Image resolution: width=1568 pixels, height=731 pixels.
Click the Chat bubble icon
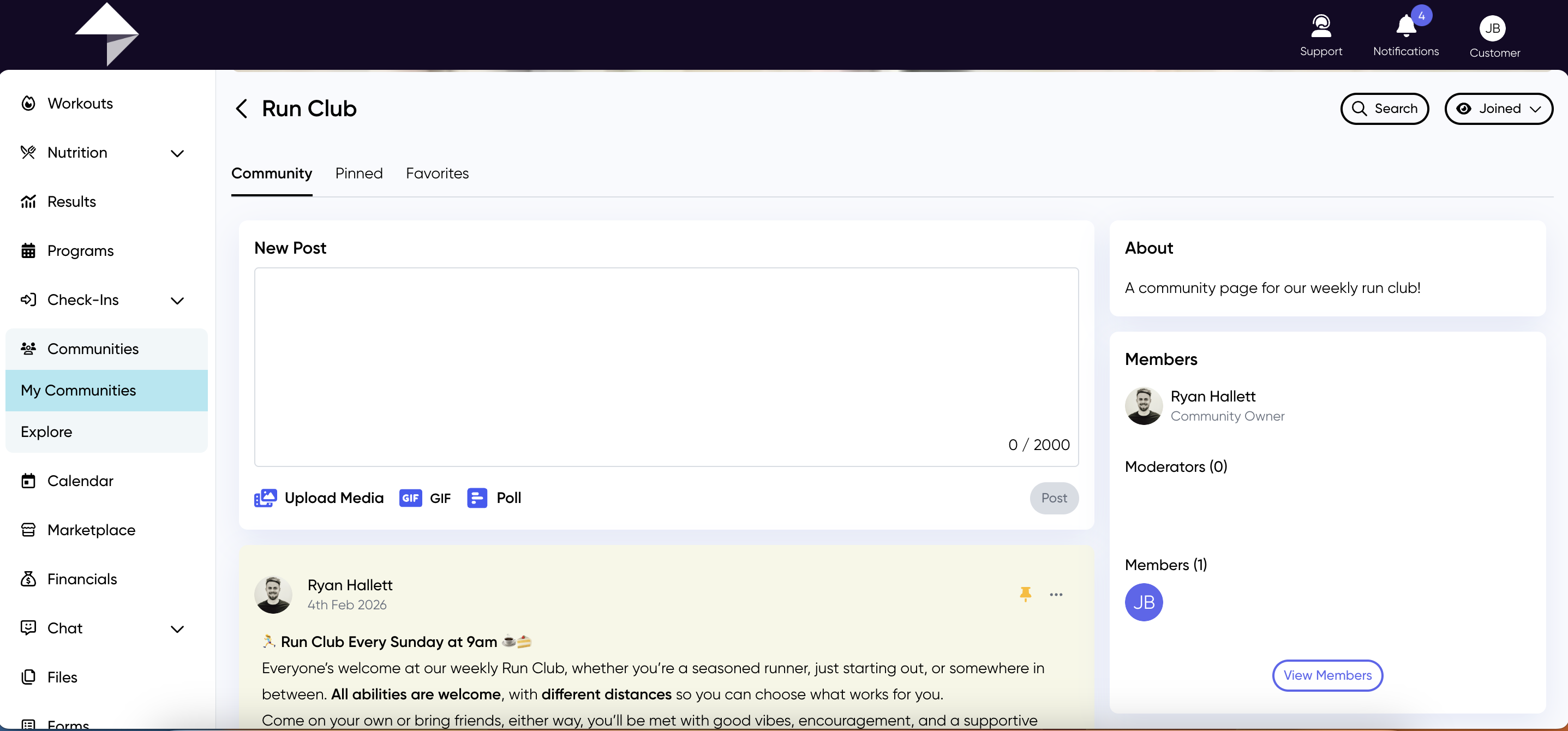[x=28, y=627]
